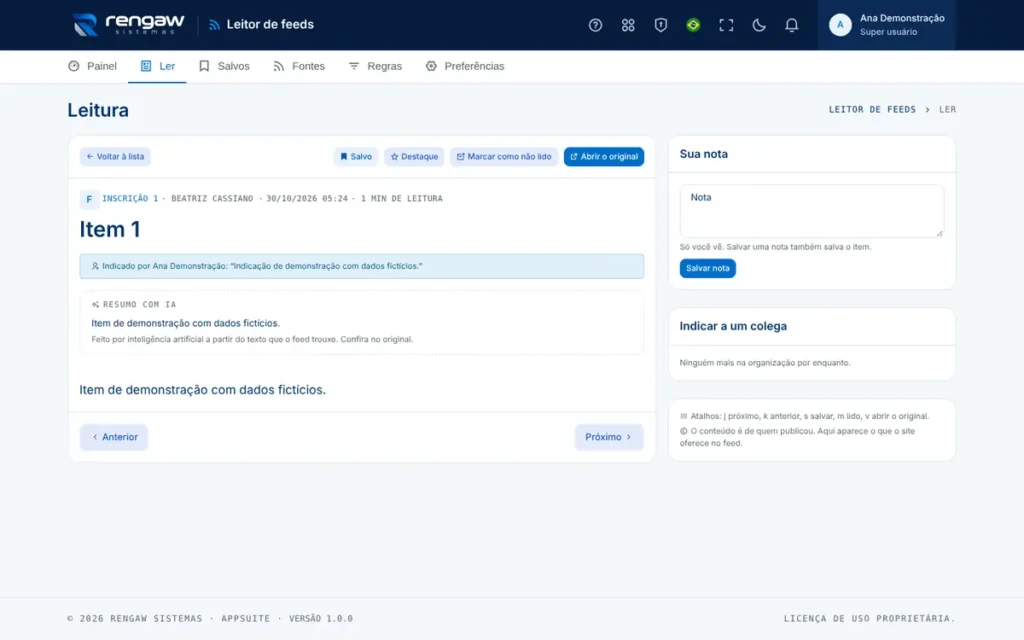The image size is (1024, 640).
Task: Click the 'Leitura' page heading
Action: coord(98,110)
